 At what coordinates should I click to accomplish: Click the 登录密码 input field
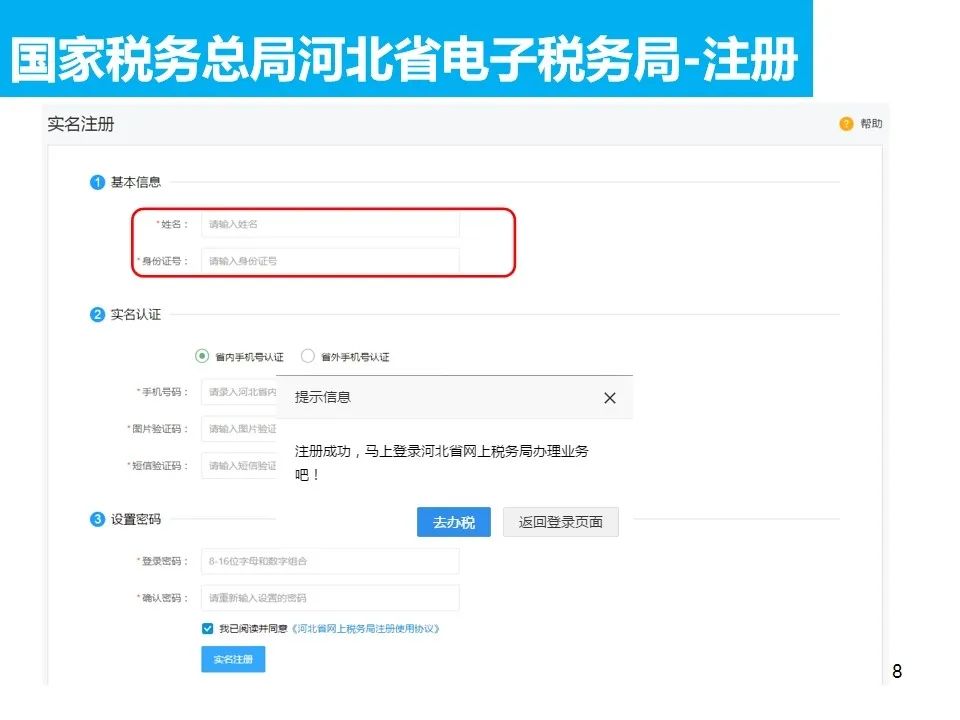tap(330, 561)
